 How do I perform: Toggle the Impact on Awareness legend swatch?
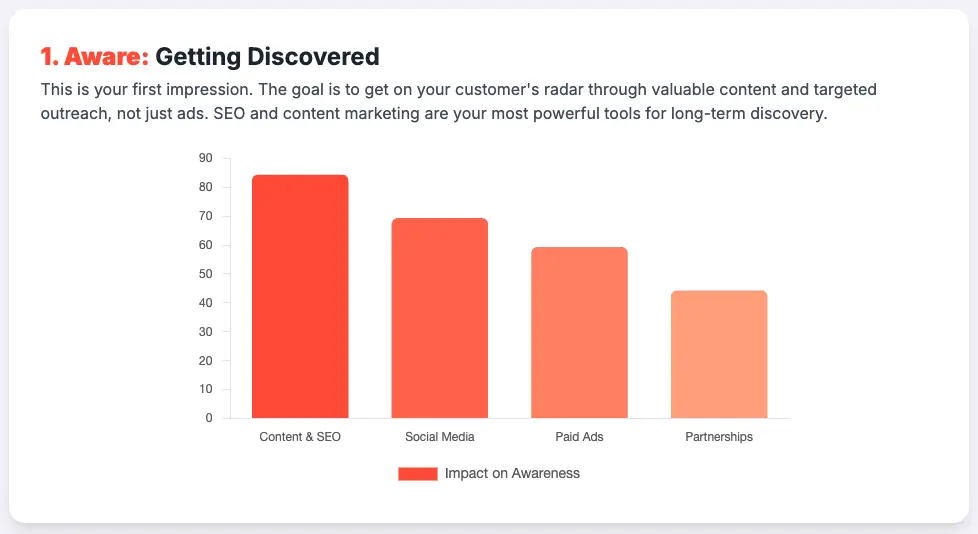pyautogui.click(x=418, y=473)
